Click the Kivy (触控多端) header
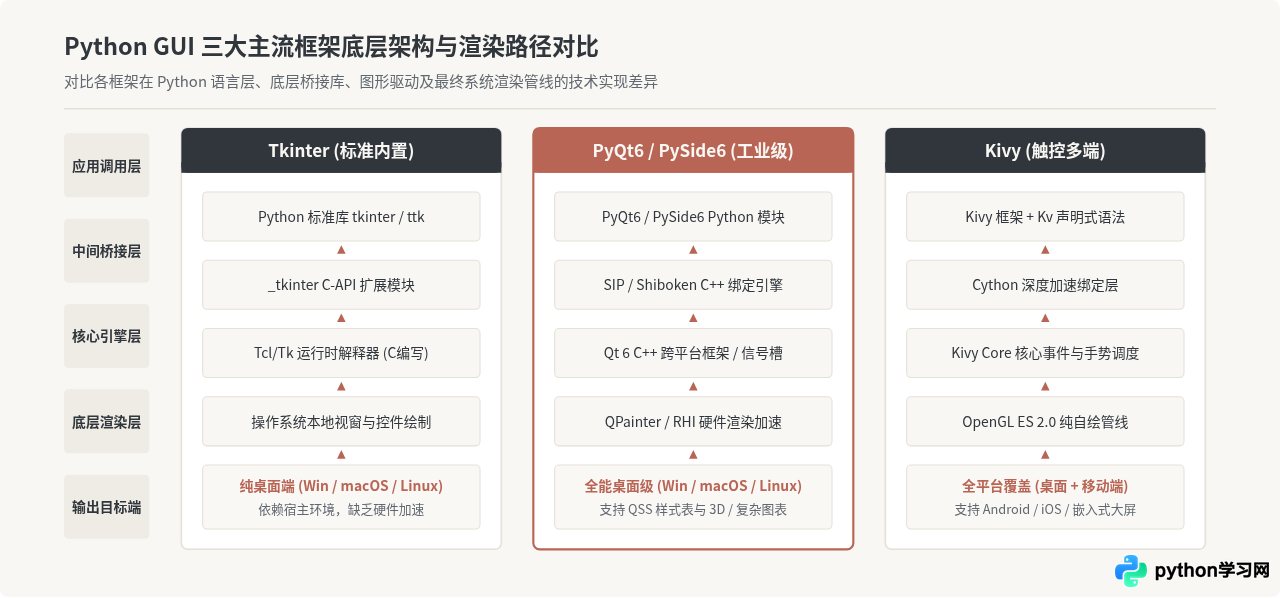 pyautogui.click(x=1045, y=151)
